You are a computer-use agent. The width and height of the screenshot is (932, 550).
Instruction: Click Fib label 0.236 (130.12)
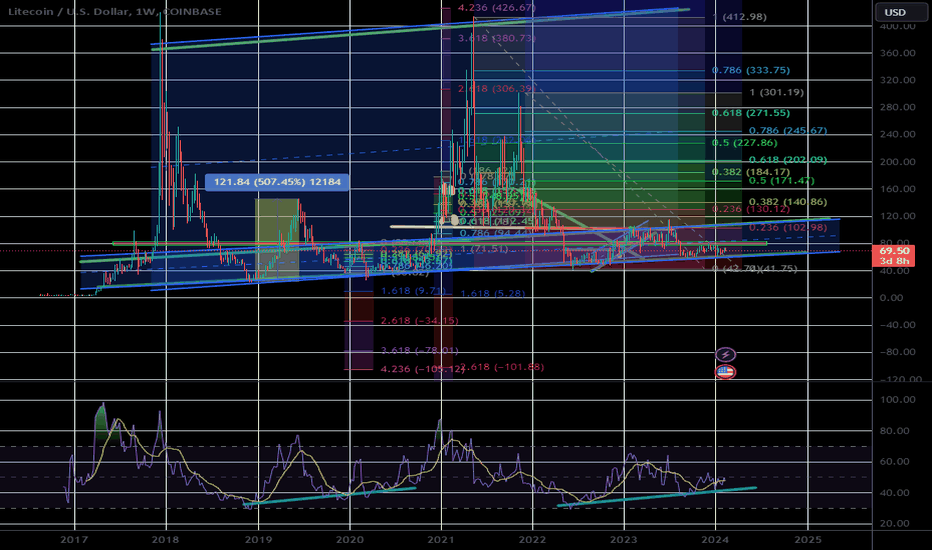point(751,209)
